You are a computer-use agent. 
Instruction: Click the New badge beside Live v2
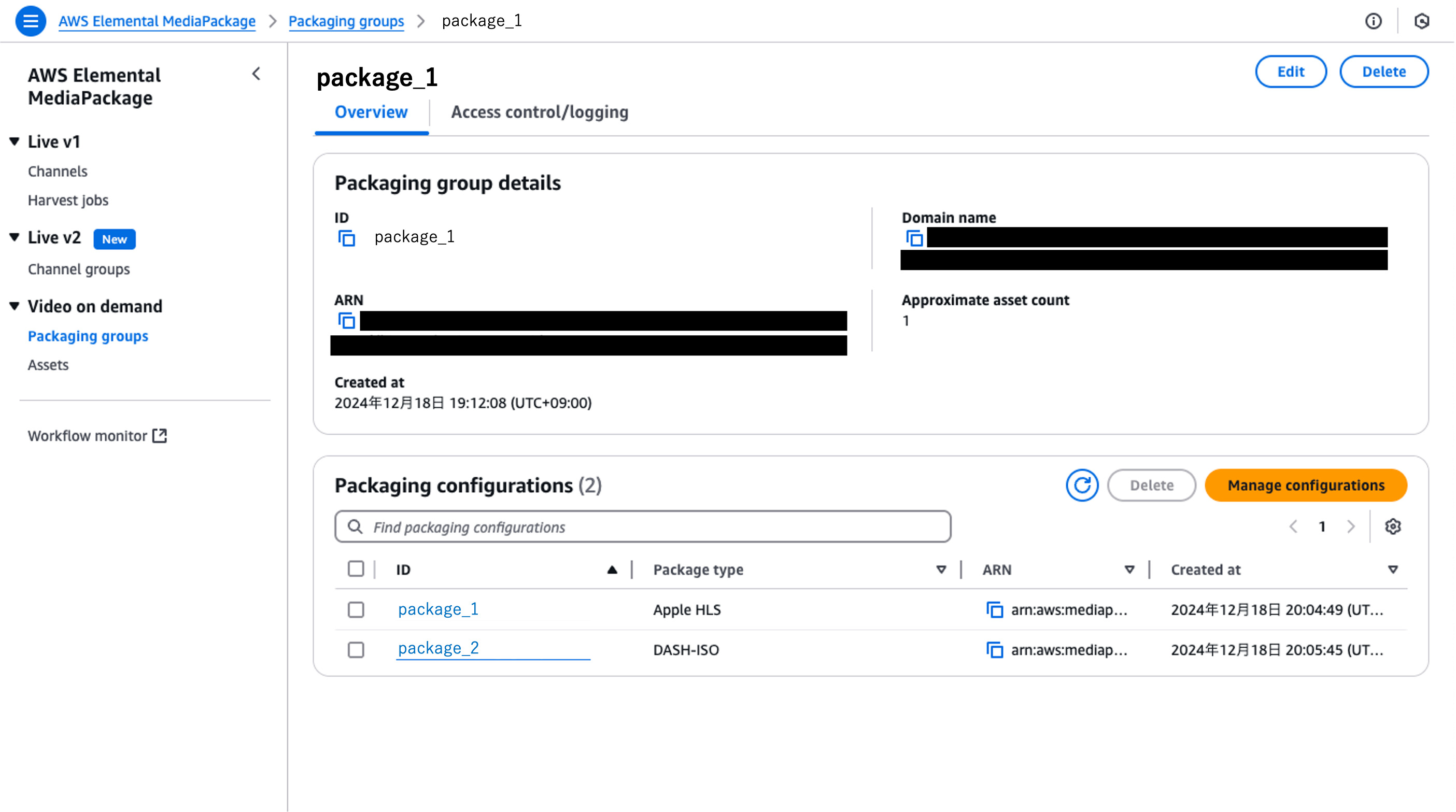[x=114, y=239]
